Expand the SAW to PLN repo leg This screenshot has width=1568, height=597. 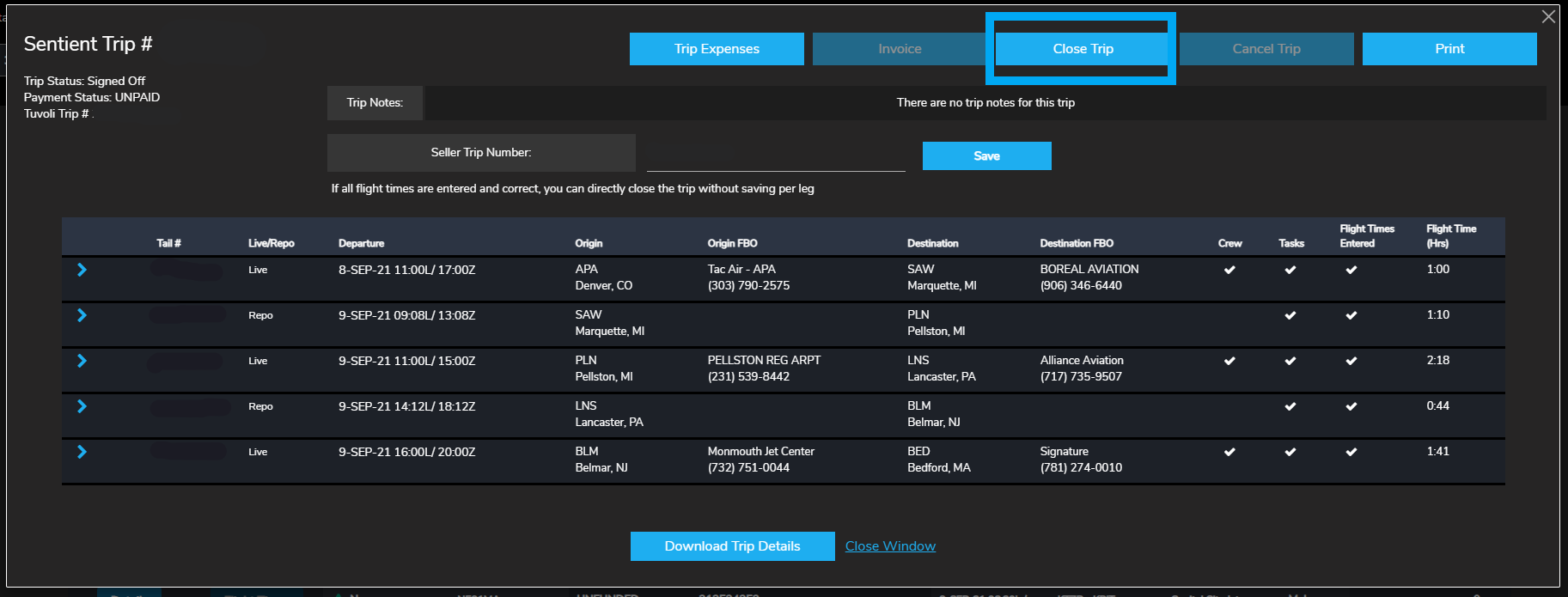tap(82, 315)
